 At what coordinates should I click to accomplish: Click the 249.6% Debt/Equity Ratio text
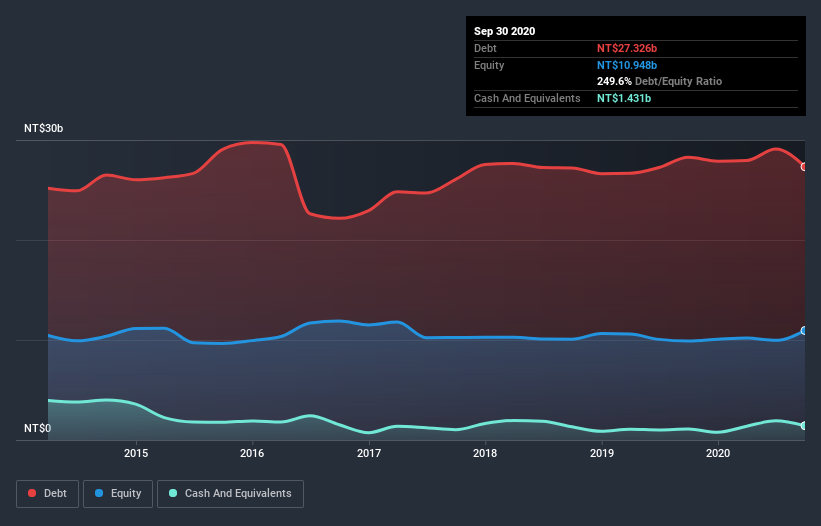coord(659,82)
